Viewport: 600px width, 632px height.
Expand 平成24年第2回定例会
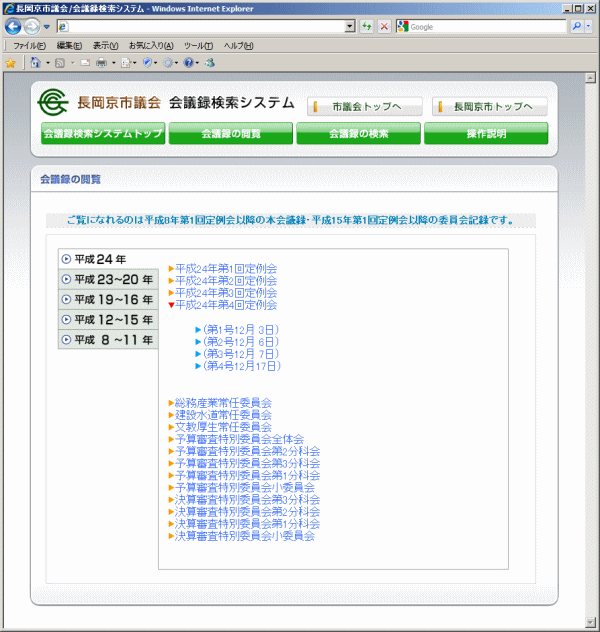(x=226, y=281)
